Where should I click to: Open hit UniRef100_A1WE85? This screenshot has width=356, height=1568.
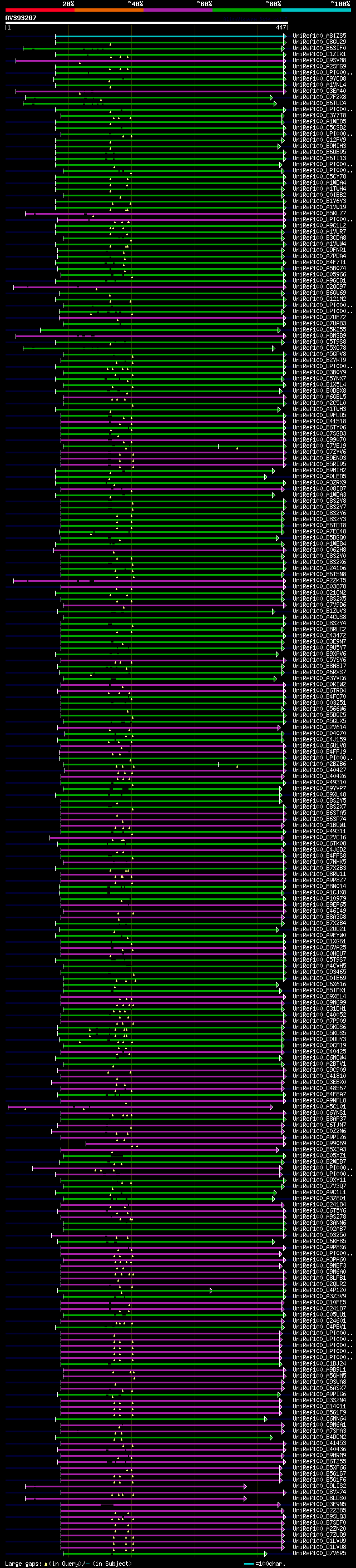click(x=319, y=122)
